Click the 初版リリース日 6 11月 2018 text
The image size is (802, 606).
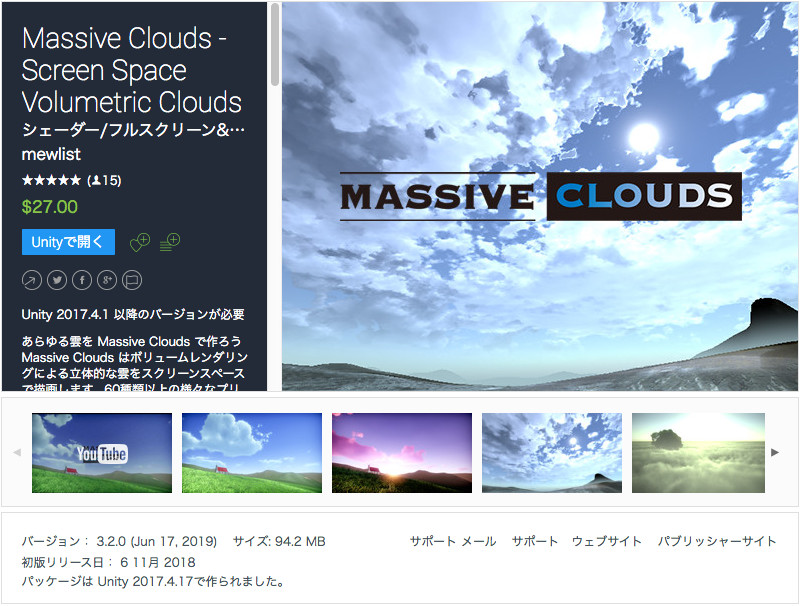click(x=108, y=563)
